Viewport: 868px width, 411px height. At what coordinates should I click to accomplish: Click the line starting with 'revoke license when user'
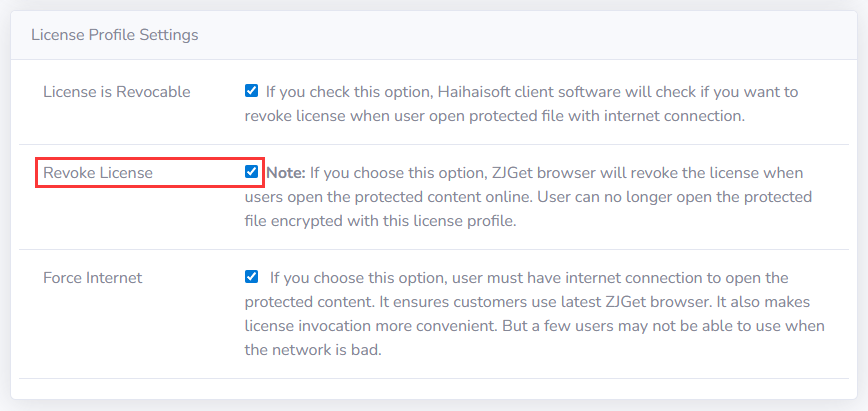tap(495, 116)
